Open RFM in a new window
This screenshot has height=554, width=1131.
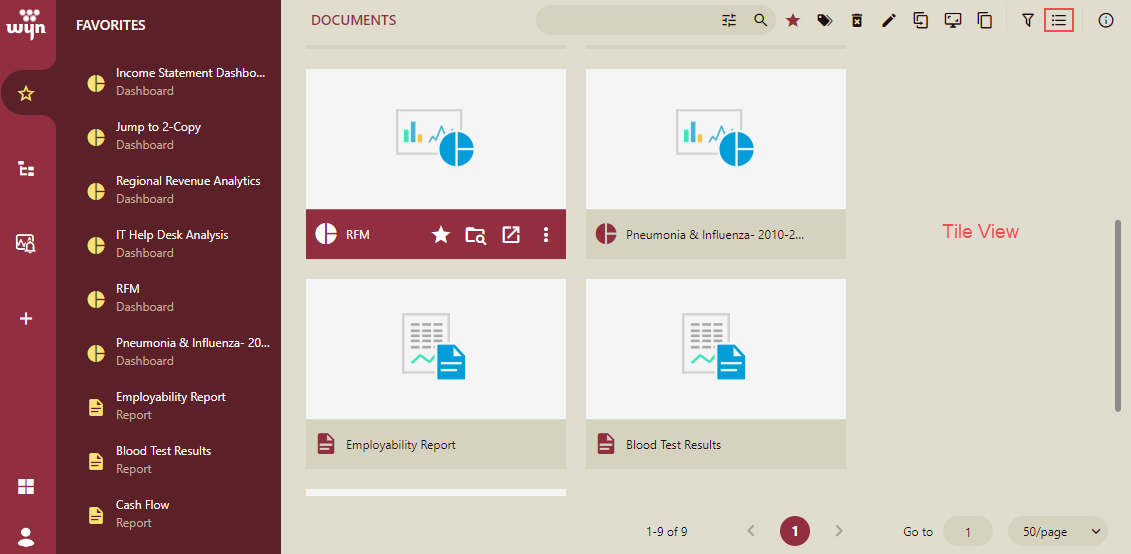511,235
